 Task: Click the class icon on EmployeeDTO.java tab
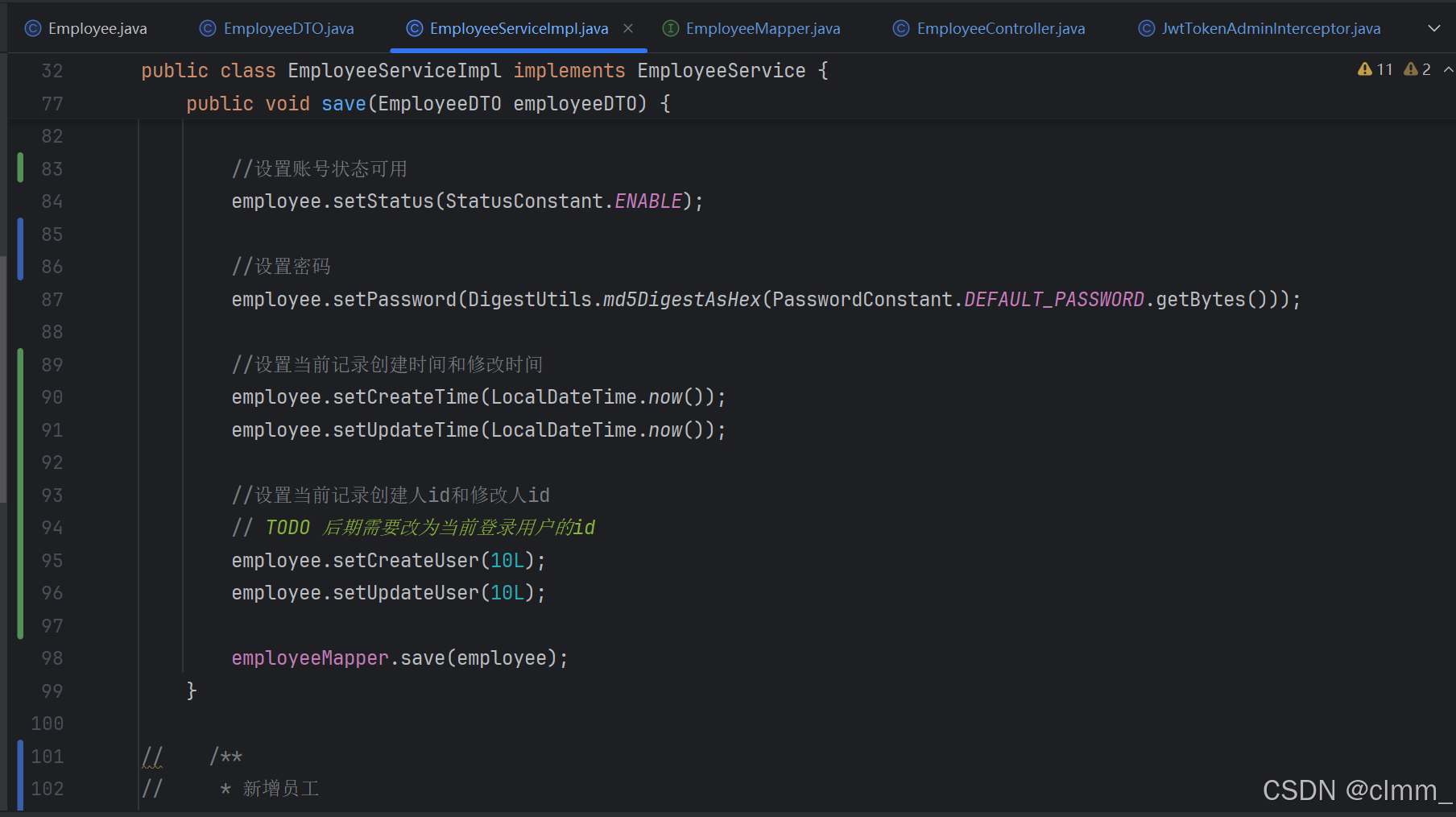click(x=206, y=27)
